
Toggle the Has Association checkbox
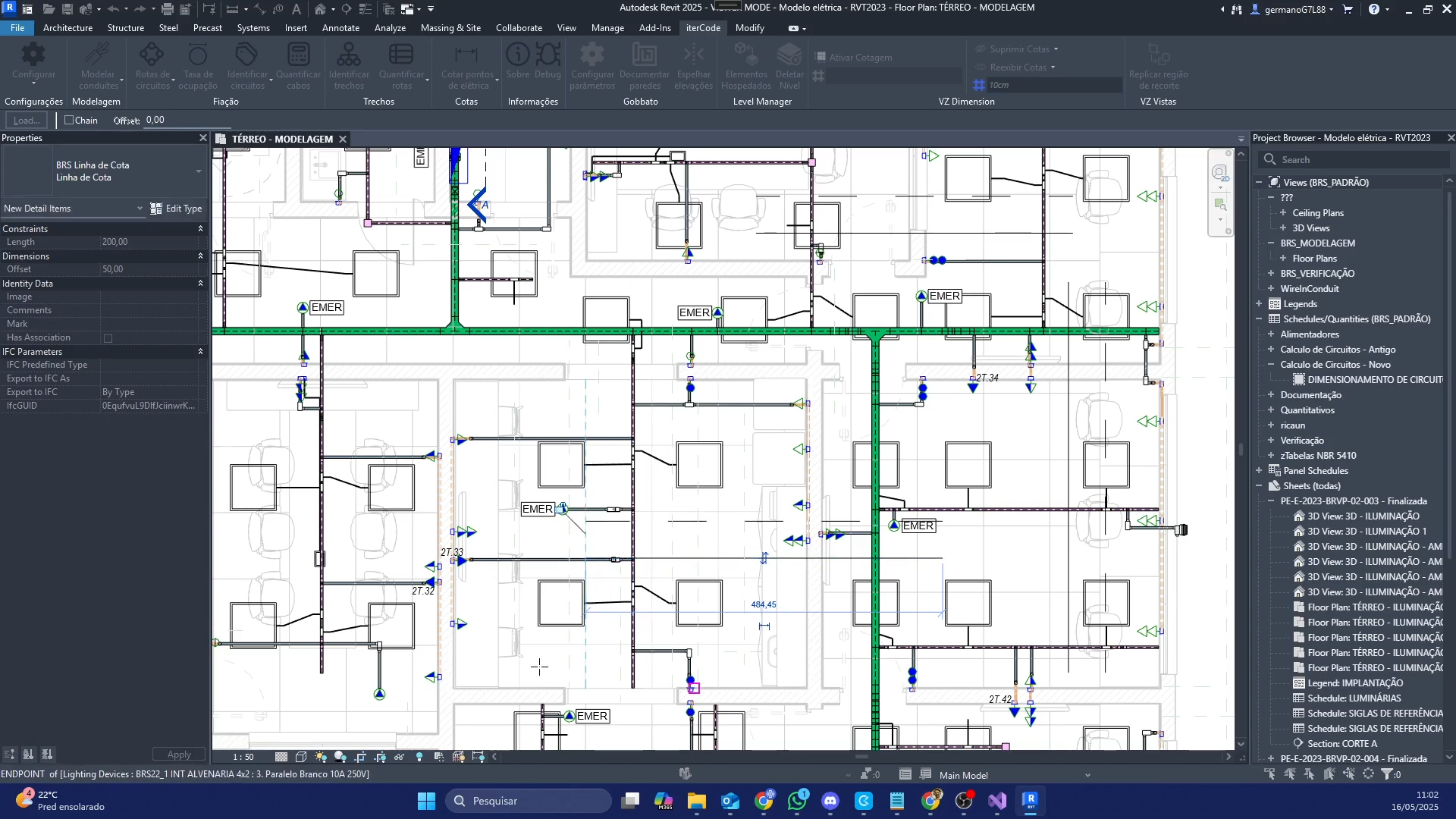(x=108, y=338)
